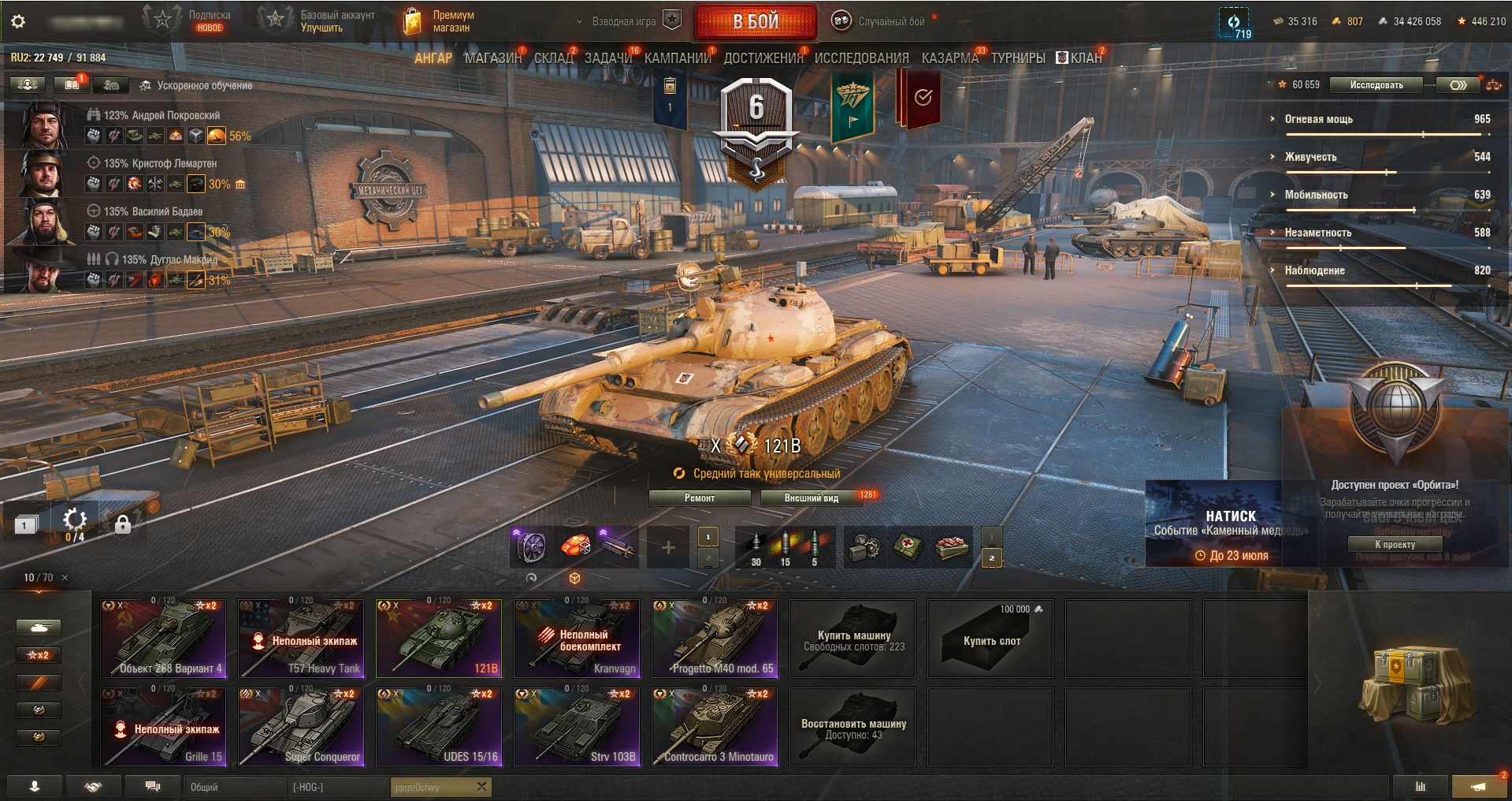Select the repair kit consumable icon
The image size is (1512, 801).
point(864,547)
